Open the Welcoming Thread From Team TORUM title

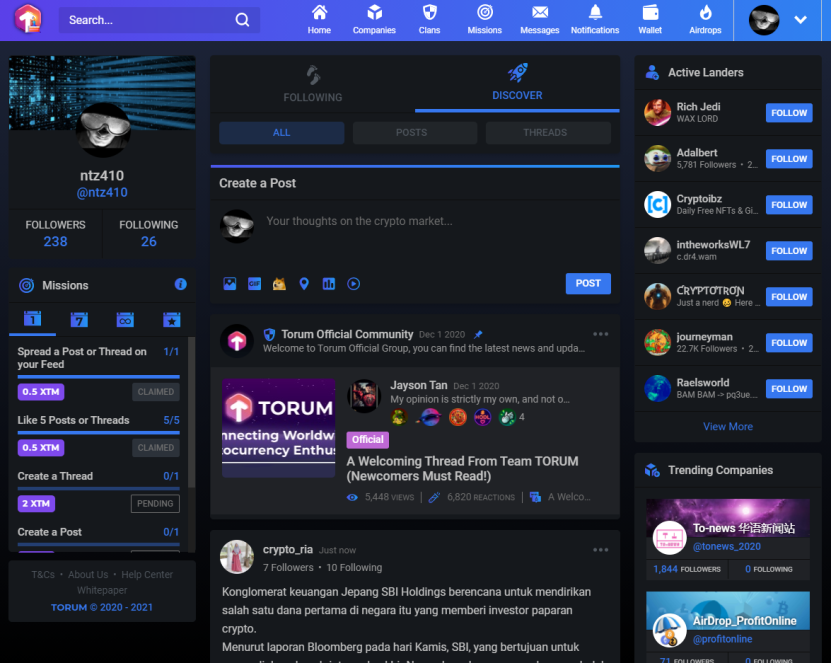[x=462, y=468]
